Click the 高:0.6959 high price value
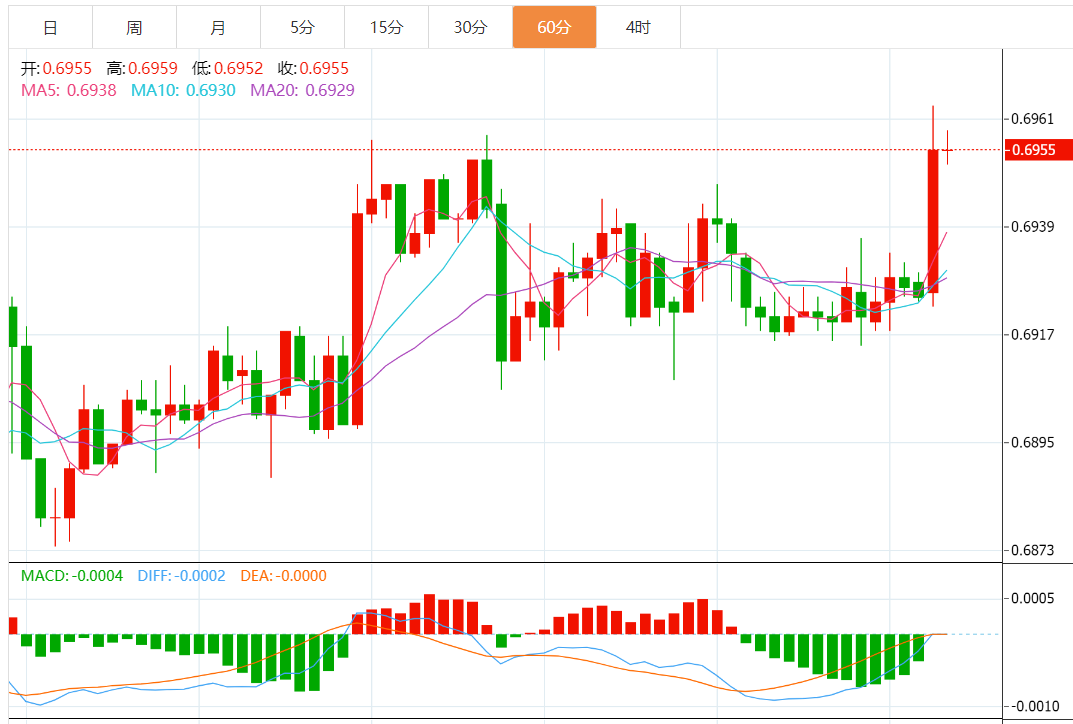Image resolution: width=1073 pixels, height=724 pixels. pyautogui.click(x=142, y=68)
